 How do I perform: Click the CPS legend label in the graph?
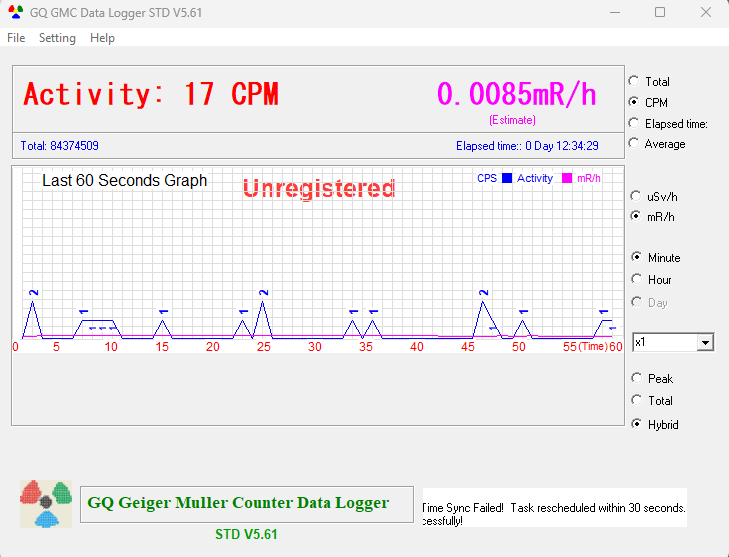coord(487,178)
